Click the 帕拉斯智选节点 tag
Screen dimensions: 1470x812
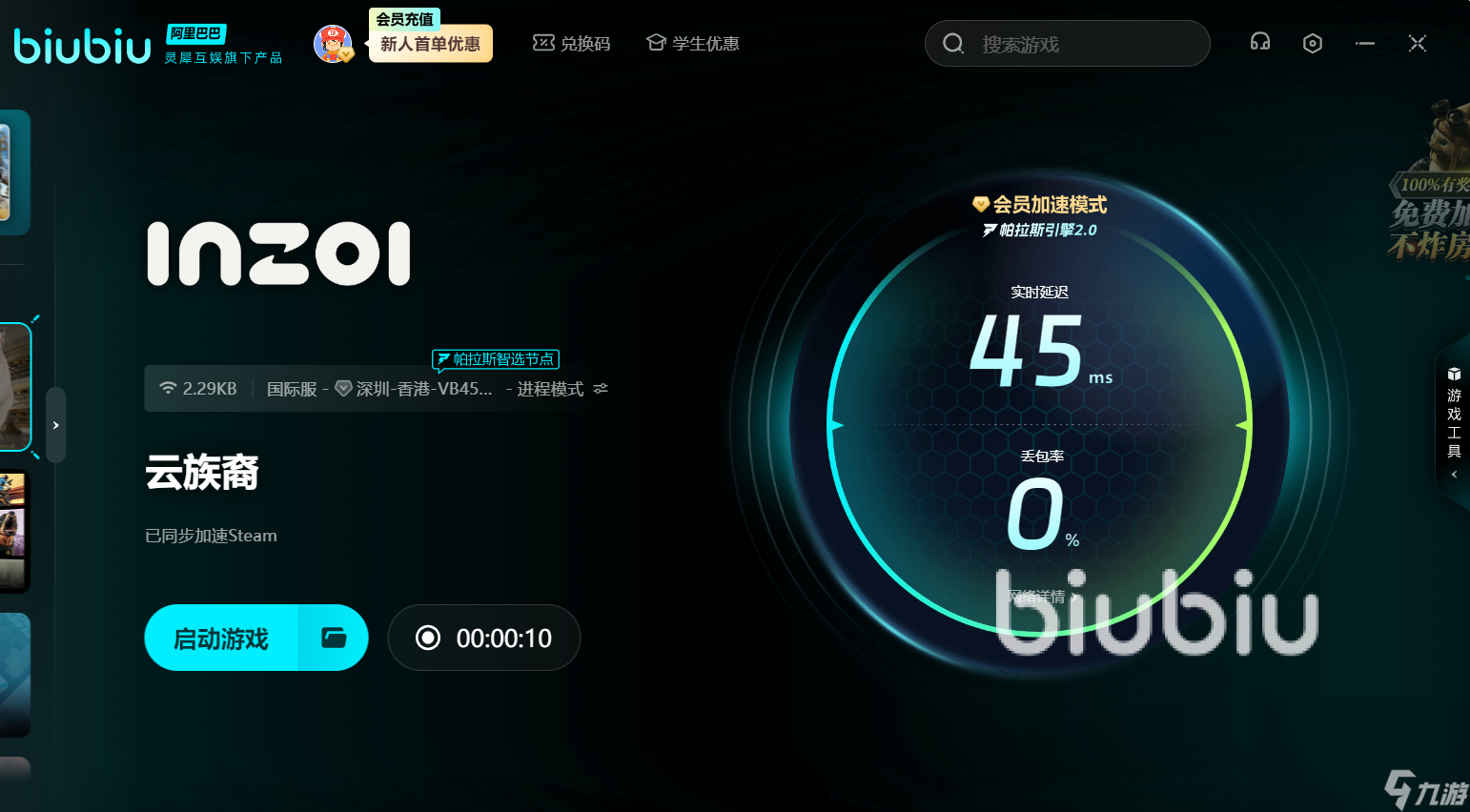tap(496, 359)
